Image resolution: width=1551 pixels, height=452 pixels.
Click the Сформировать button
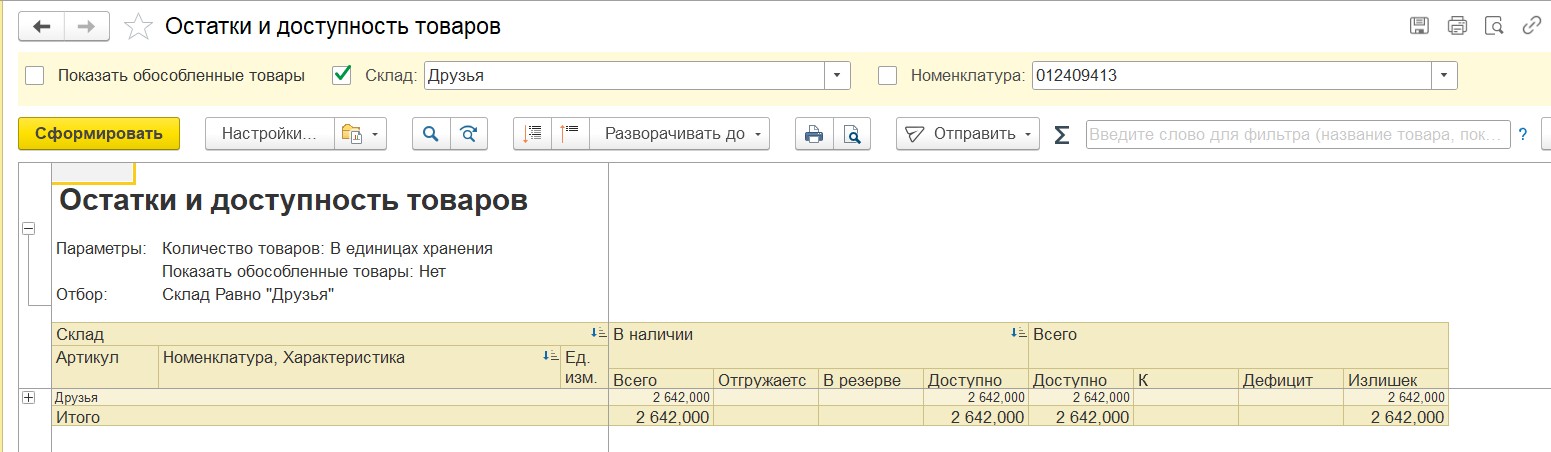pyautogui.click(x=99, y=134)
